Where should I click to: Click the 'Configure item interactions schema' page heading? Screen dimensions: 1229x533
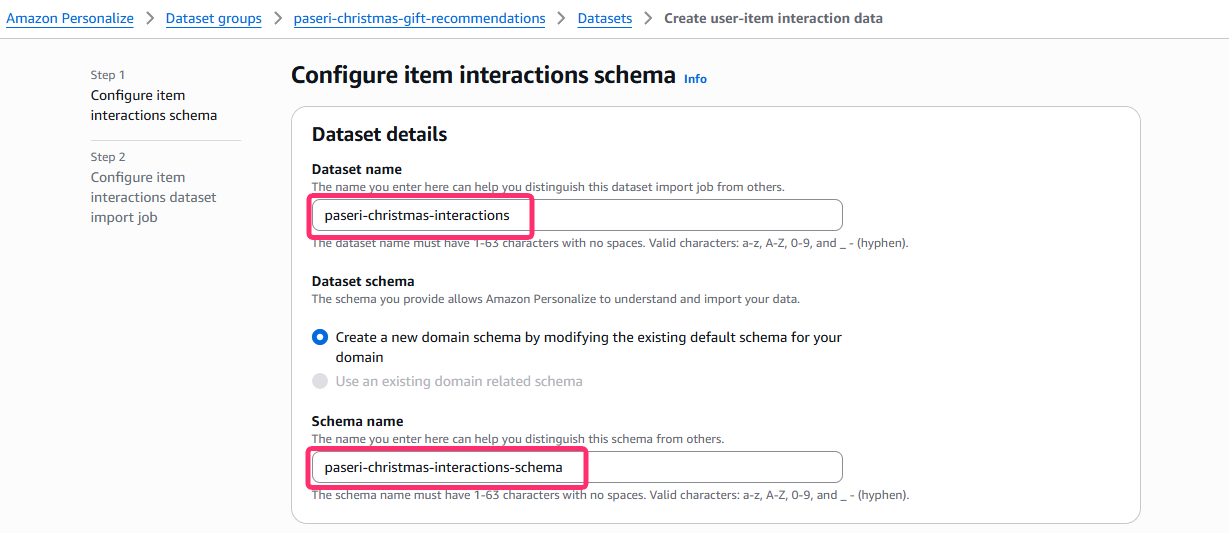click(x=483, y=75)
